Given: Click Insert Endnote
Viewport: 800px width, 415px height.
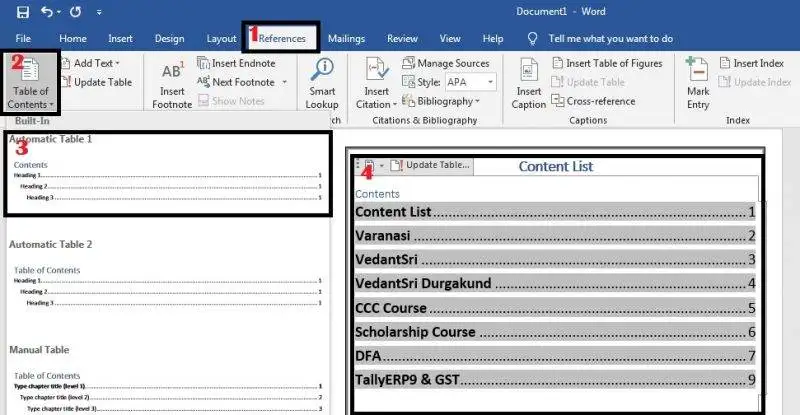Looking at the screenshot, I should pos(236,63).
